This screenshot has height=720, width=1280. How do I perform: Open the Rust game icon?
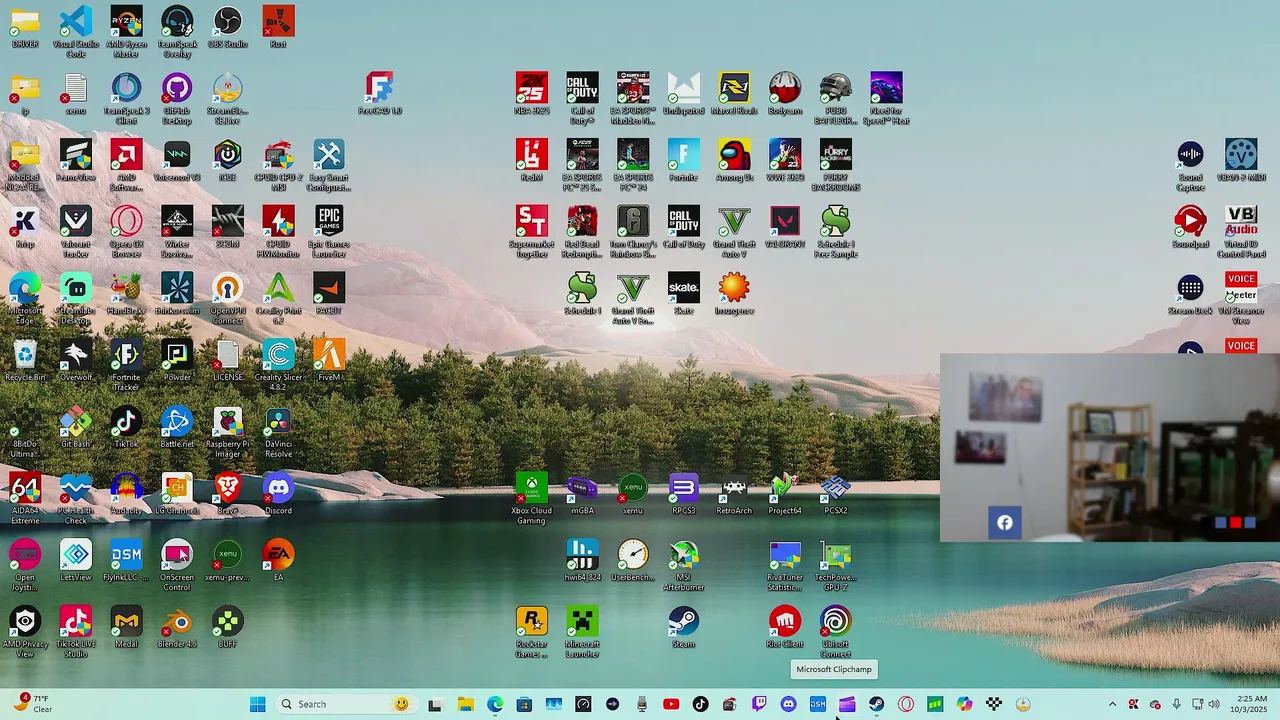click(x=278, y=27)
